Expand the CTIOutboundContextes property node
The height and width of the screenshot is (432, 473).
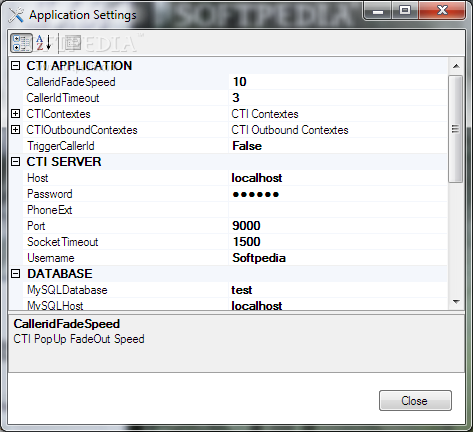(x=15, y=130)
